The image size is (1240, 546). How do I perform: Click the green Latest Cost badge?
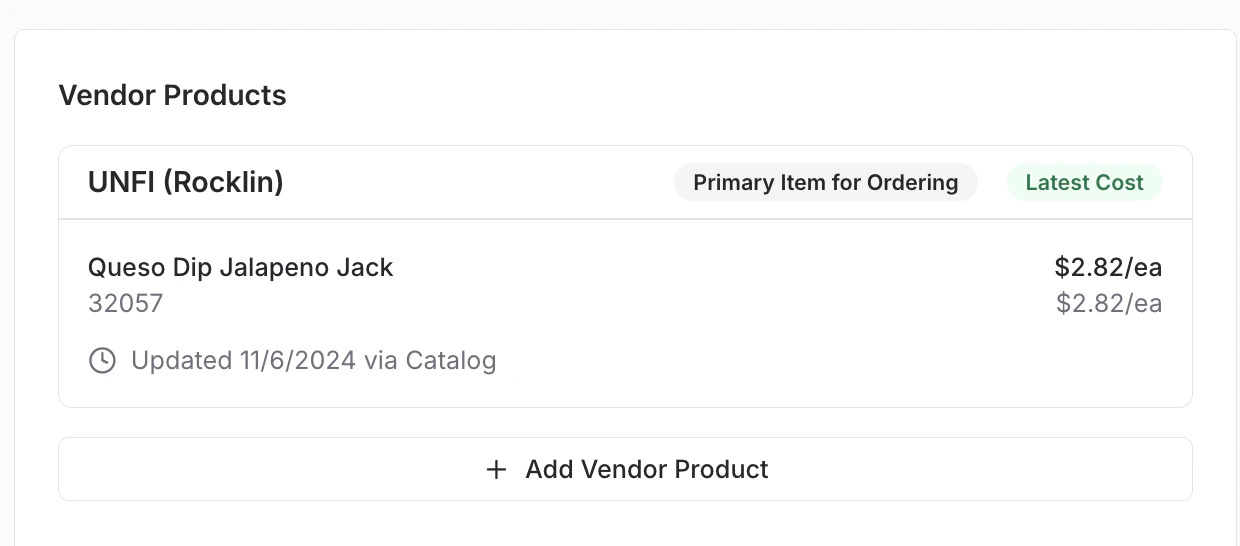(1084, 183)
